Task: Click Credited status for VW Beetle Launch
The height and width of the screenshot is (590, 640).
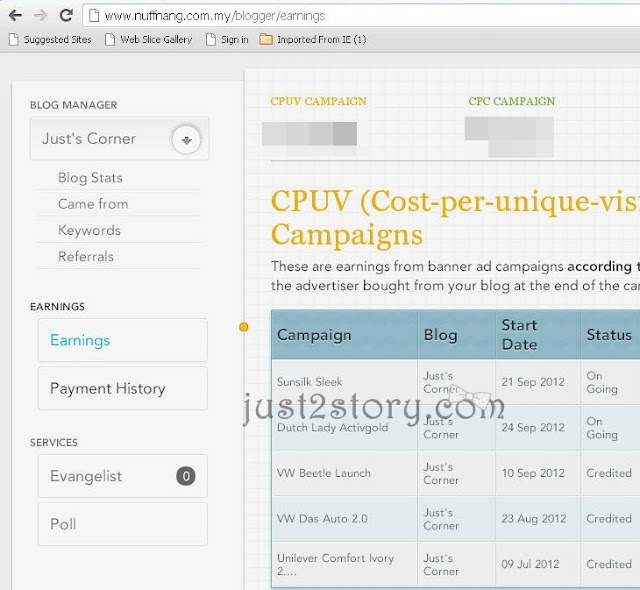Action: click(x=609, y=473)
